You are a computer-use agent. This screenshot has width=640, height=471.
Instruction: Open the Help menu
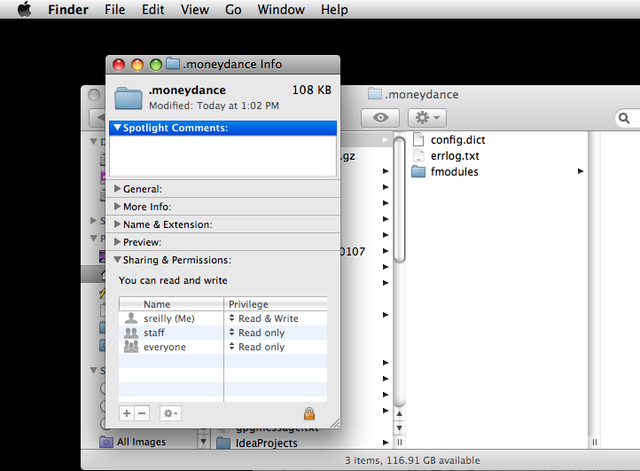tap(334, 9)
